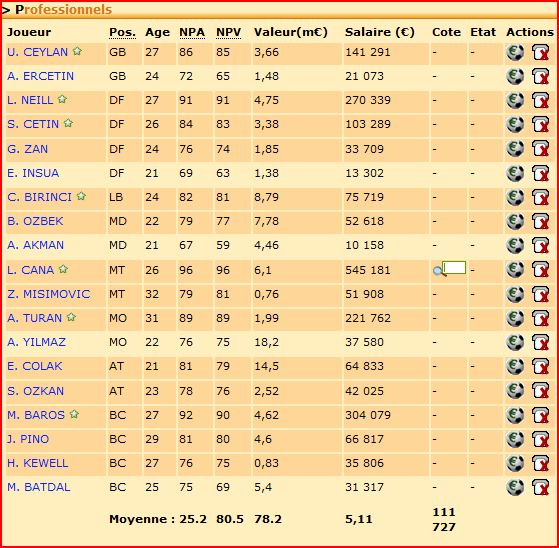The width and height of the screenshot is (559, 548).
Task: Click the Cote input field for L. CANA
Action: coord(454,267)
